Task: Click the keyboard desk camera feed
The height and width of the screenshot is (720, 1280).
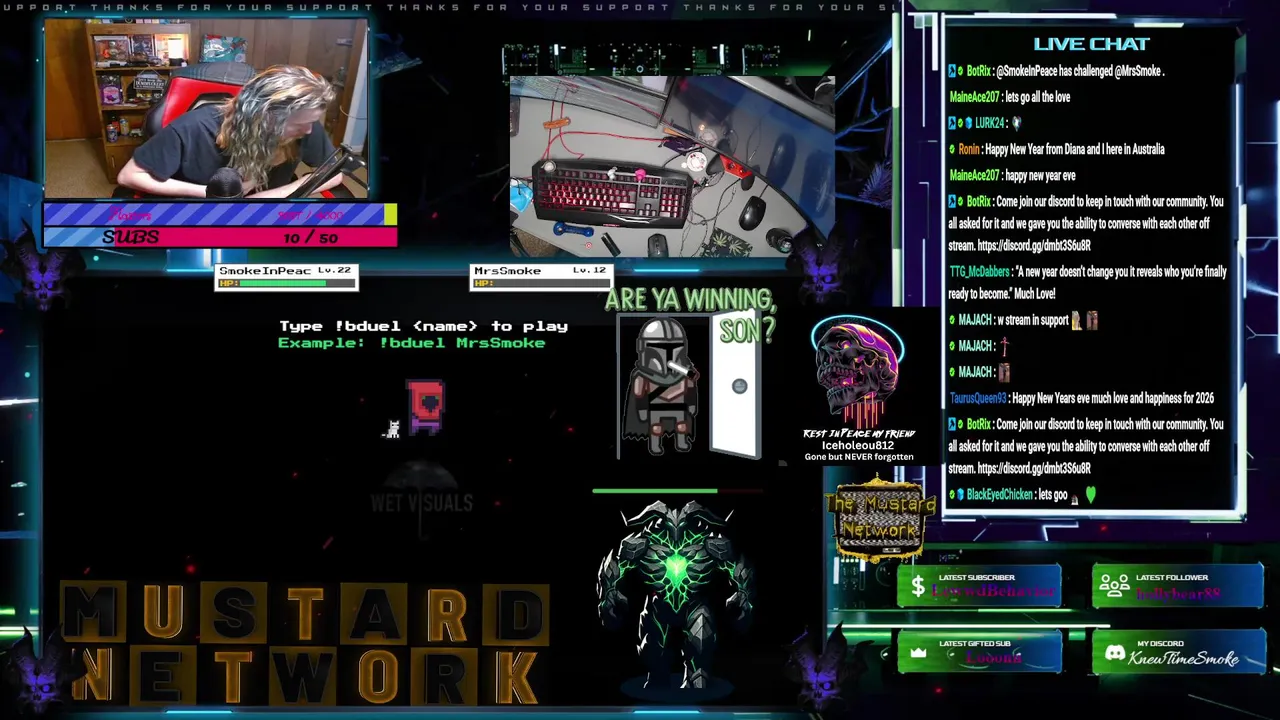Action: click(672, 166)
